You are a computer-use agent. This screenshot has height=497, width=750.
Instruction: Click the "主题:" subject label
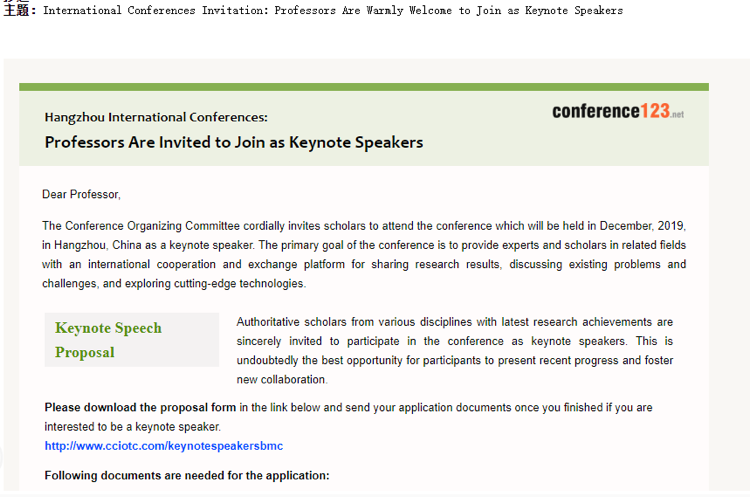[19, 11]
